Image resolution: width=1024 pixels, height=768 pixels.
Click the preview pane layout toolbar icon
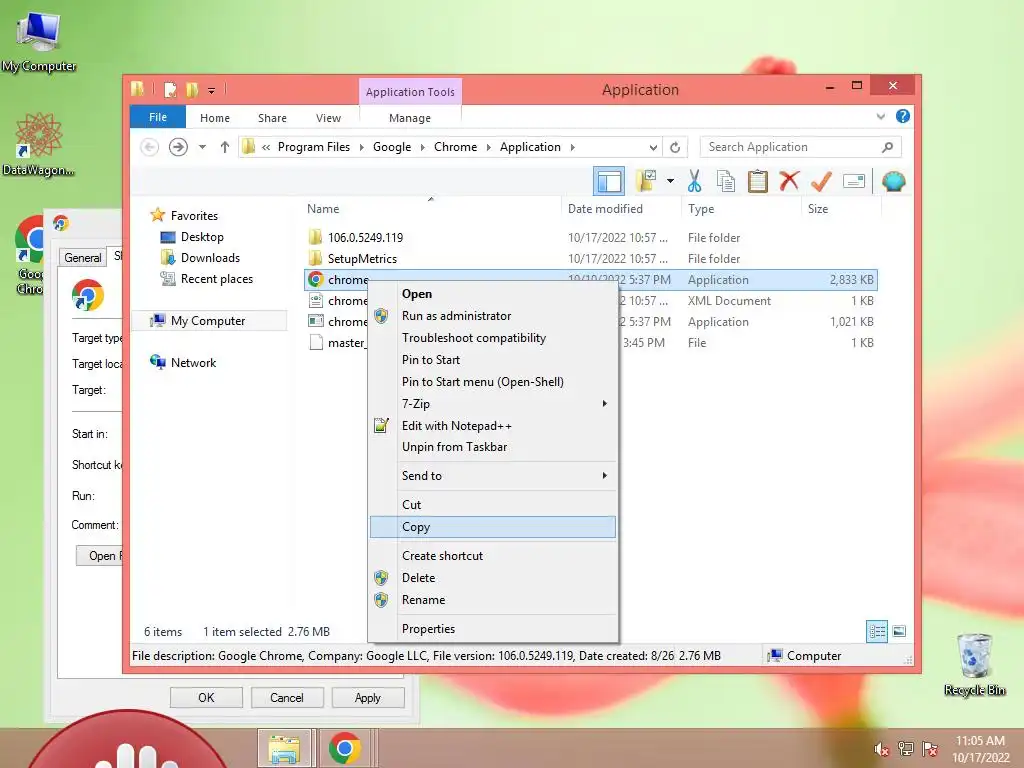coord(609,181)
